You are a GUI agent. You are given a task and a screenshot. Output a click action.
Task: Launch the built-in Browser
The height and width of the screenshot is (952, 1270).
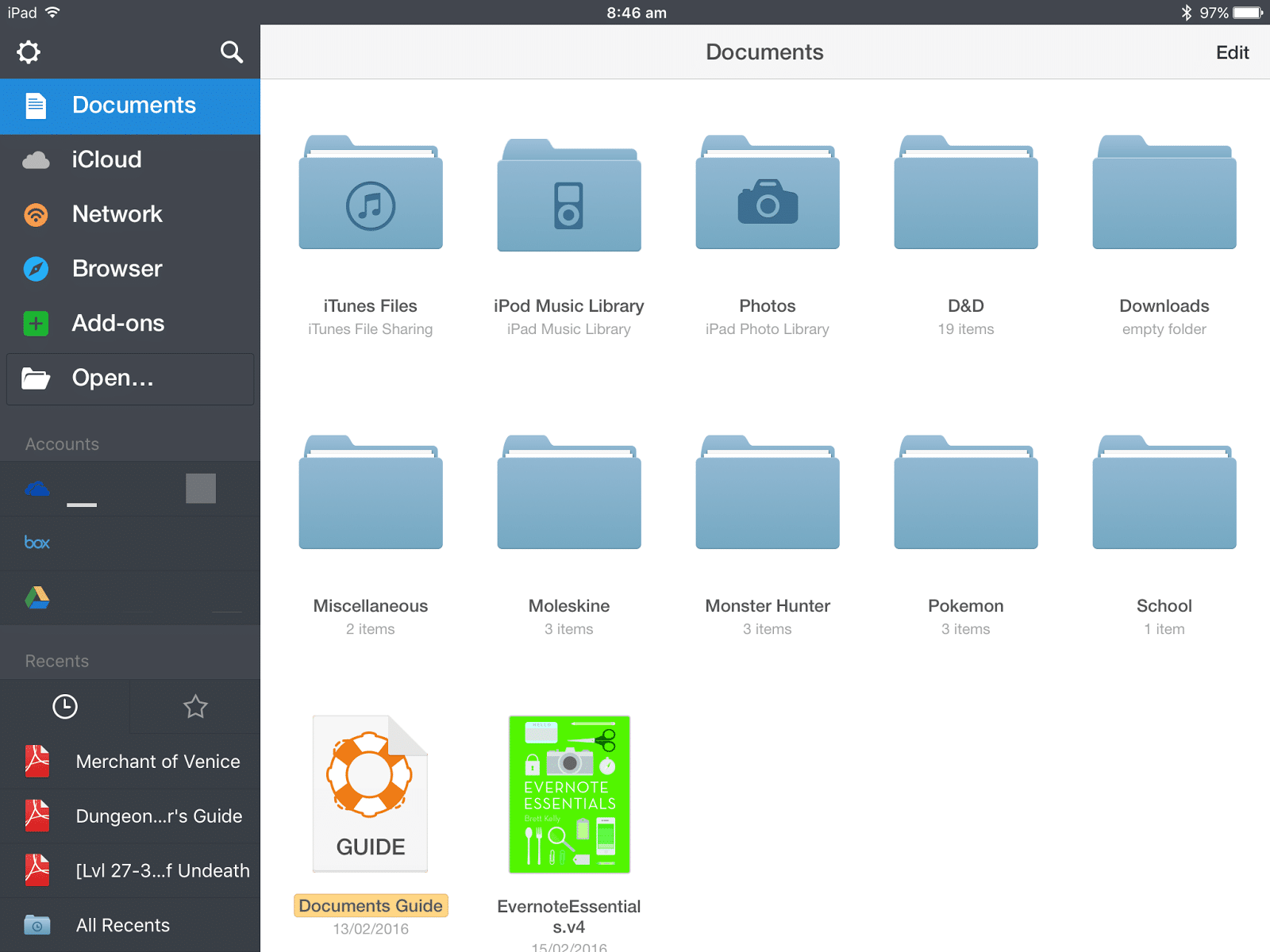pyautogui.click(x=117, y=269)
